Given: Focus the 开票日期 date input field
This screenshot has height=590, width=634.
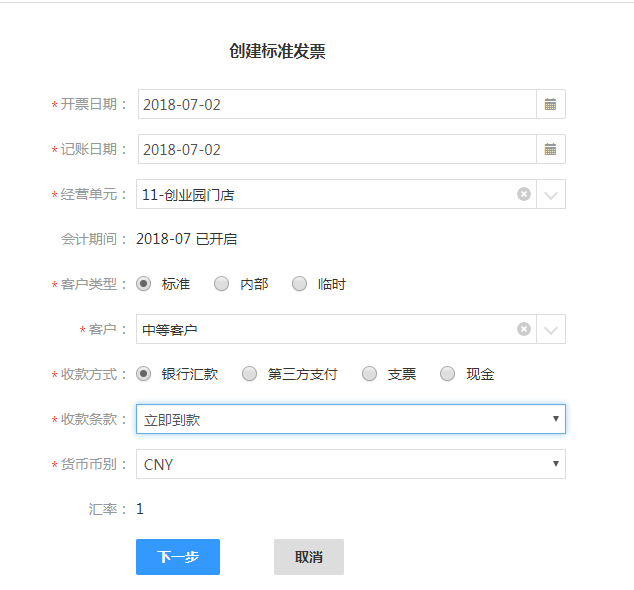Looking at the screenshot, I should coord(337,104).
